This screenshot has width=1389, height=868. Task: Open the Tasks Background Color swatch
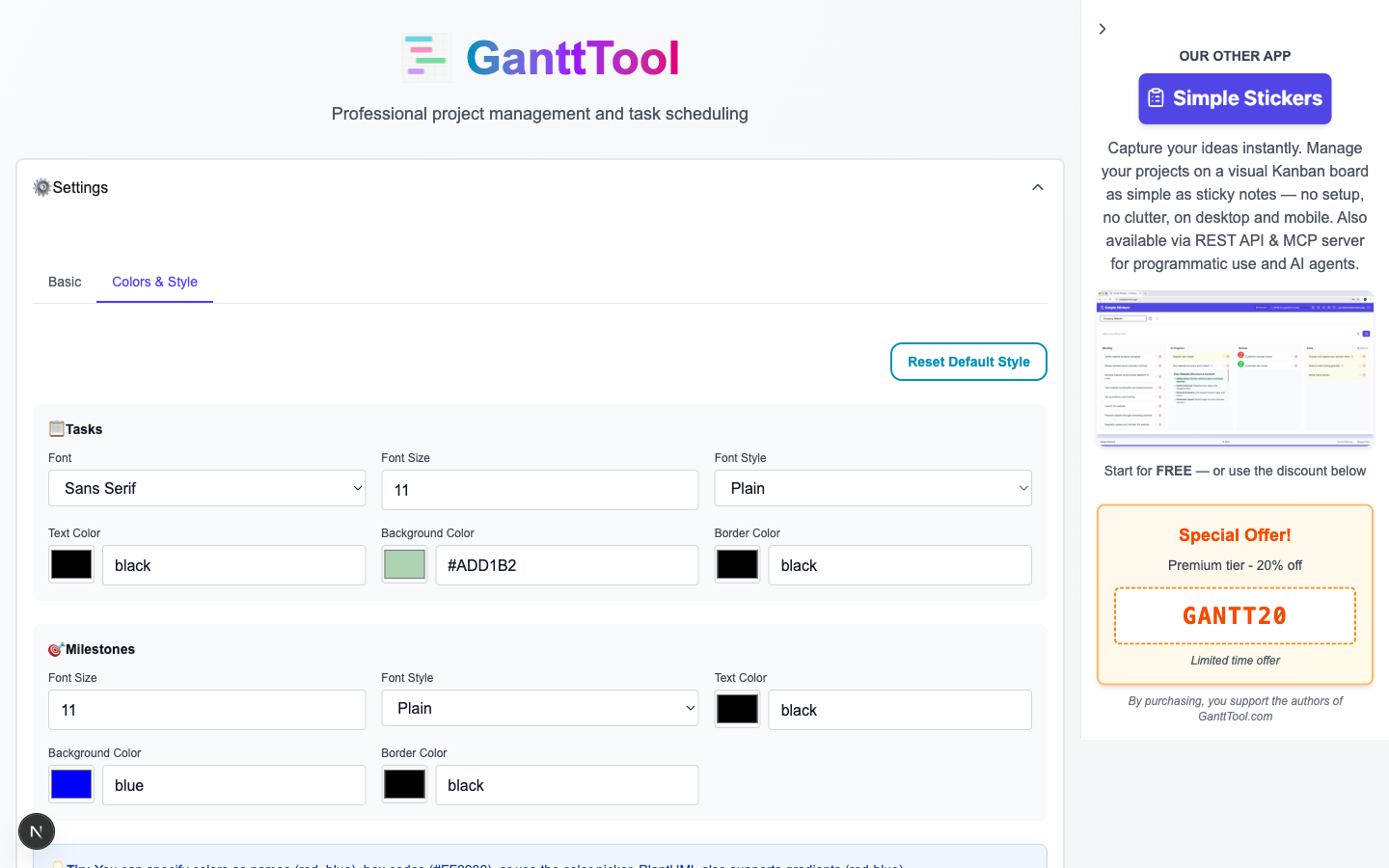coord(404,564)
